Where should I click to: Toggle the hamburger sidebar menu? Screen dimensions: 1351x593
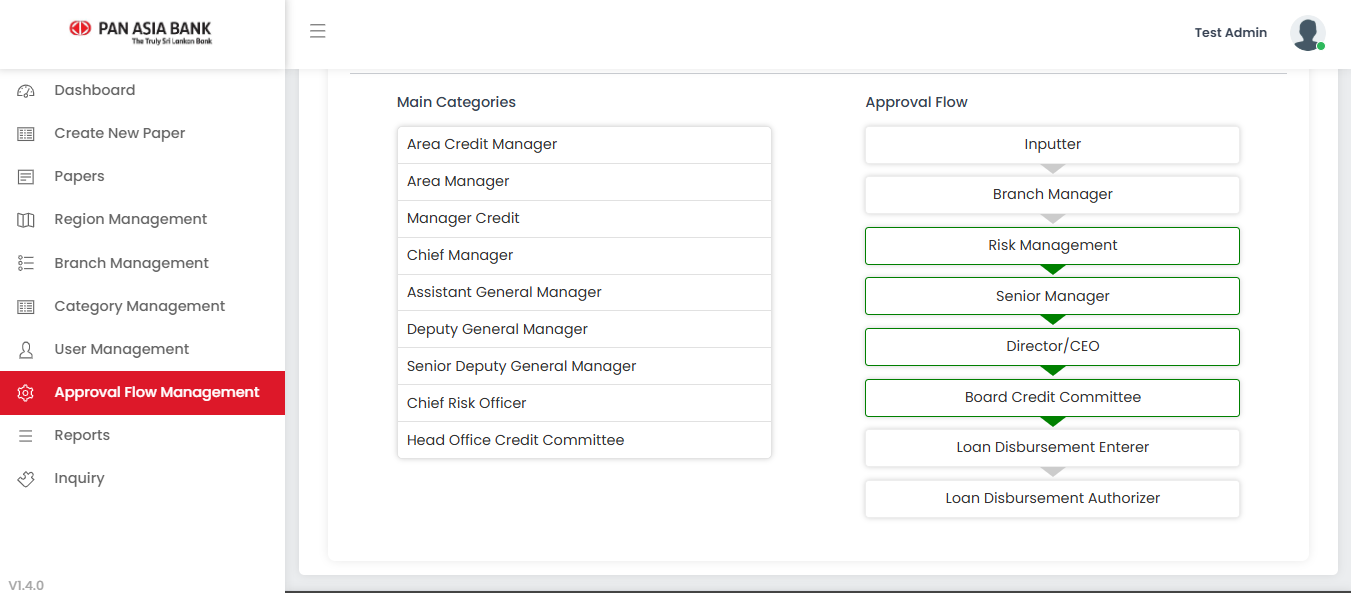(318, 31)
